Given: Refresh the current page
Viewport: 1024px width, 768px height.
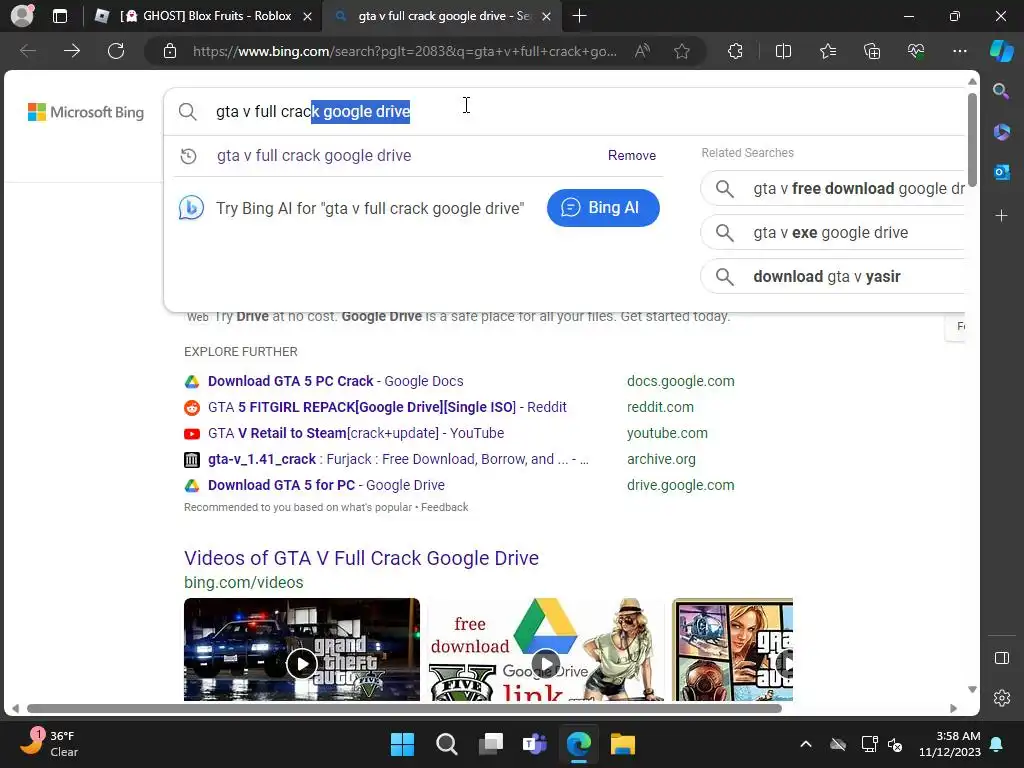Looking at the screenshot, I should click(x=116, y=51).
